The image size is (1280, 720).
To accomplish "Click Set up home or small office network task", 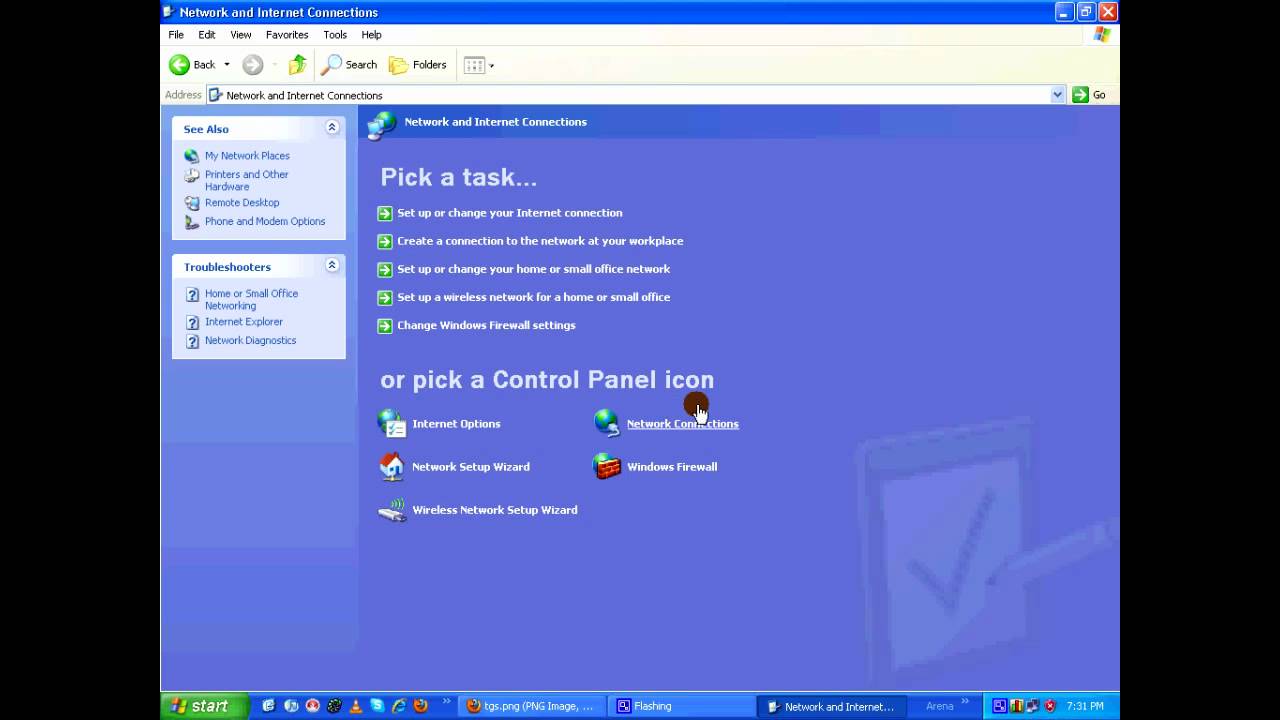I will pos(533,269).
